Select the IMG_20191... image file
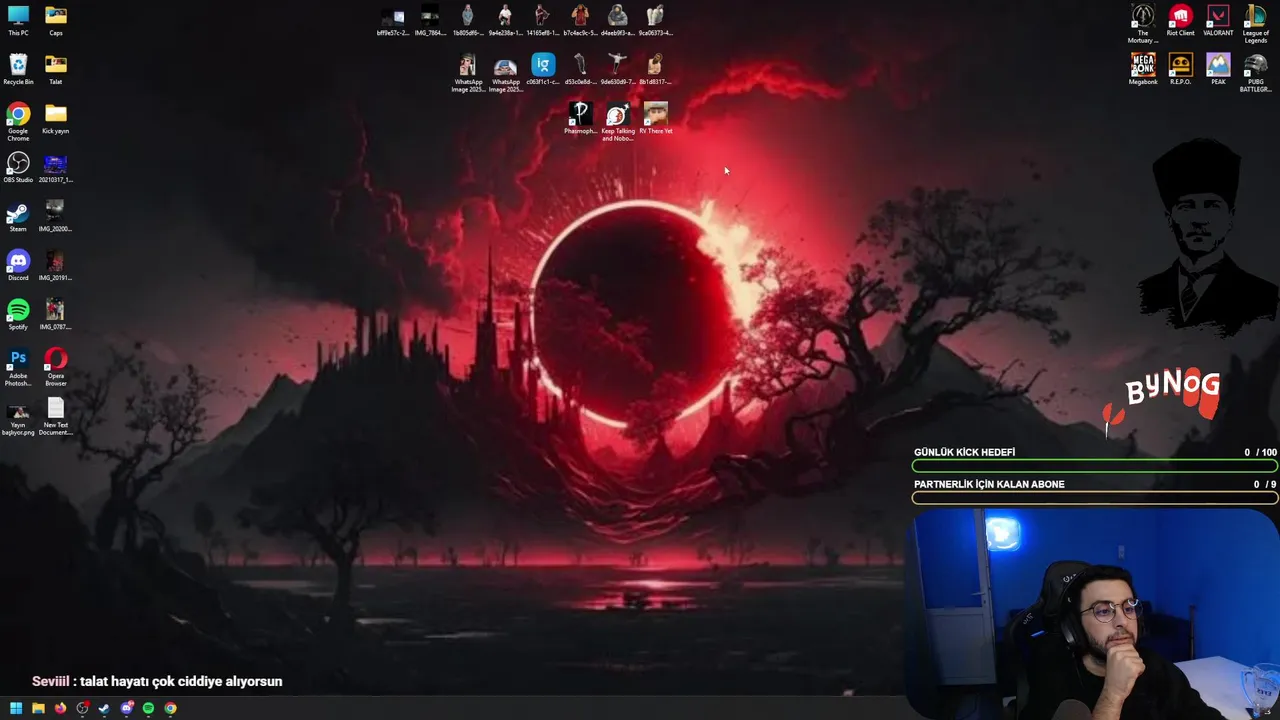Image resolution: width=1280 pixels, height=720 pixels. [x=55, y=266]
